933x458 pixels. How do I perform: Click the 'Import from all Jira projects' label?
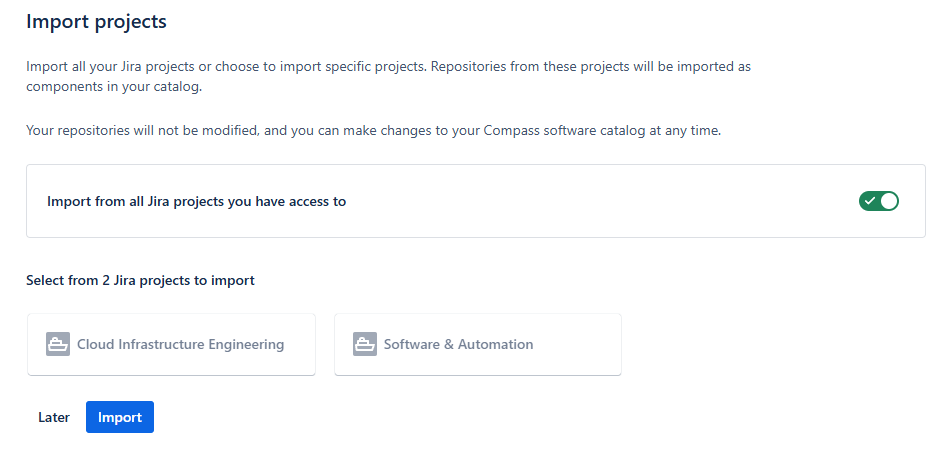[196, 202]
